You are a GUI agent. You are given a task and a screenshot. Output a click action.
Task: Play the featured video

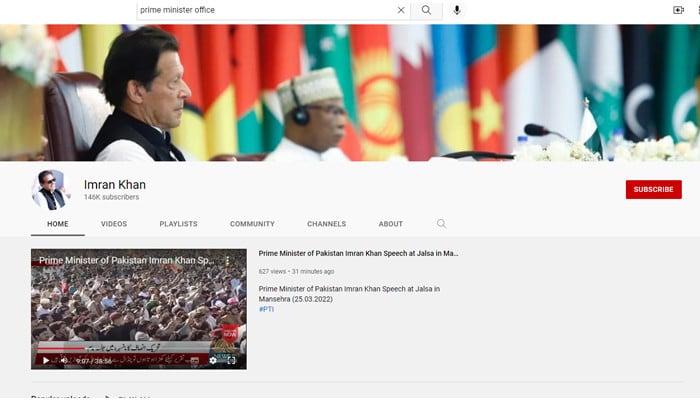[x=46, y=360]
